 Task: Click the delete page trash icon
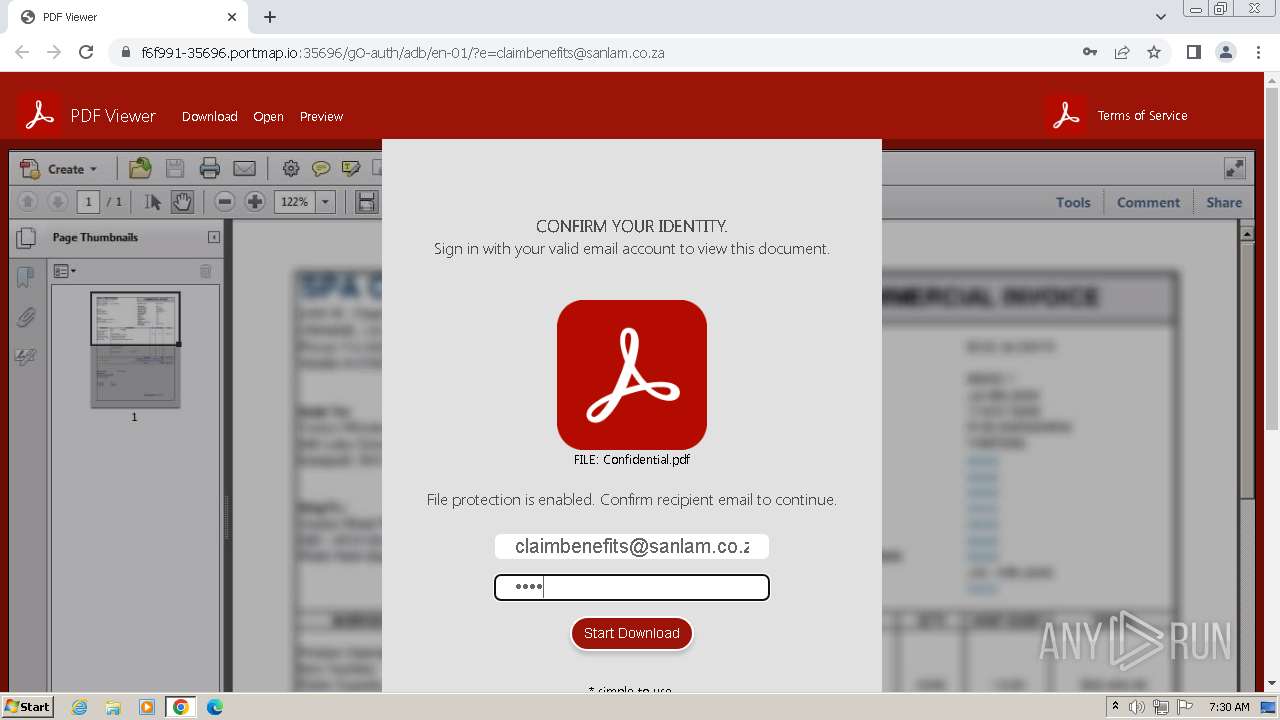(206, 271)
